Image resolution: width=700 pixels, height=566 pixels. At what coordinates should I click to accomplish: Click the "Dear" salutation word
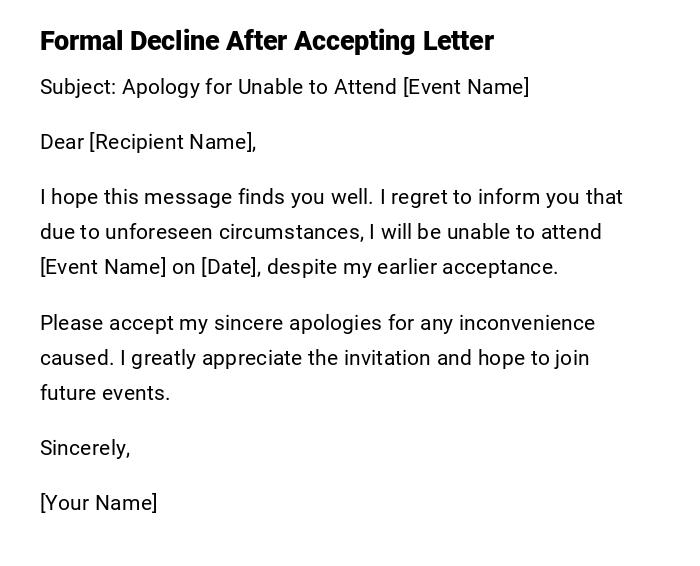click(62, 142)
